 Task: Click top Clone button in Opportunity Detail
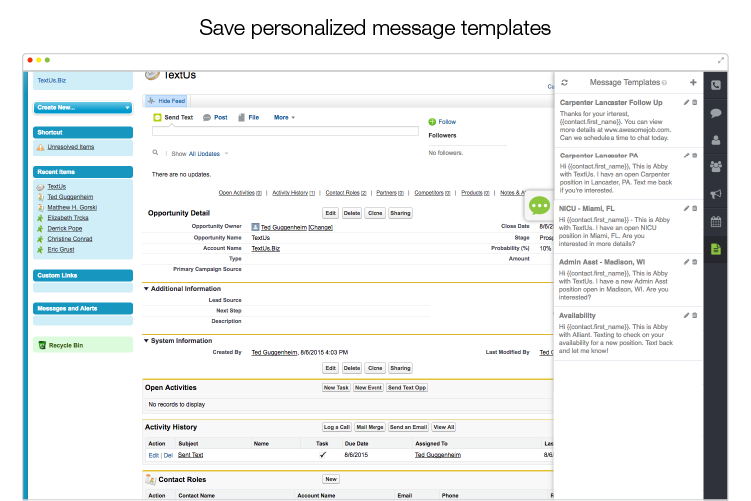click(x=375, y=213)
